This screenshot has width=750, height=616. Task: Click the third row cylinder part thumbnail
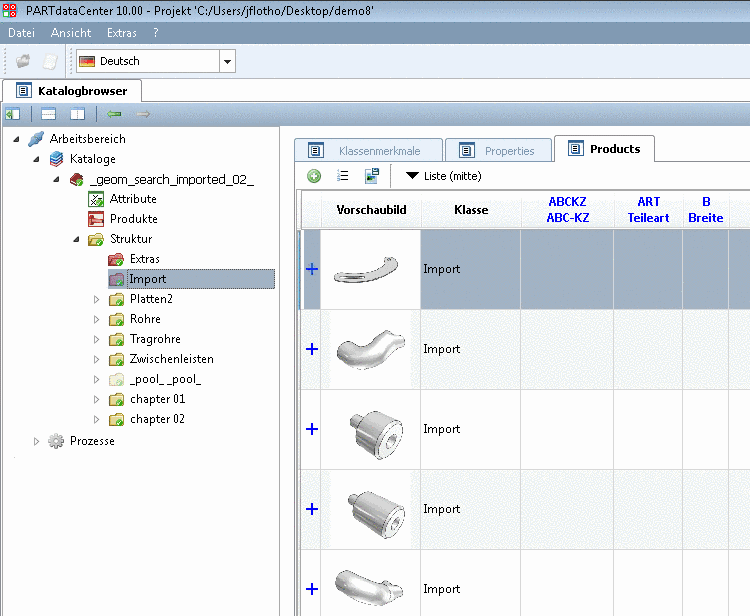click(377, 434)
